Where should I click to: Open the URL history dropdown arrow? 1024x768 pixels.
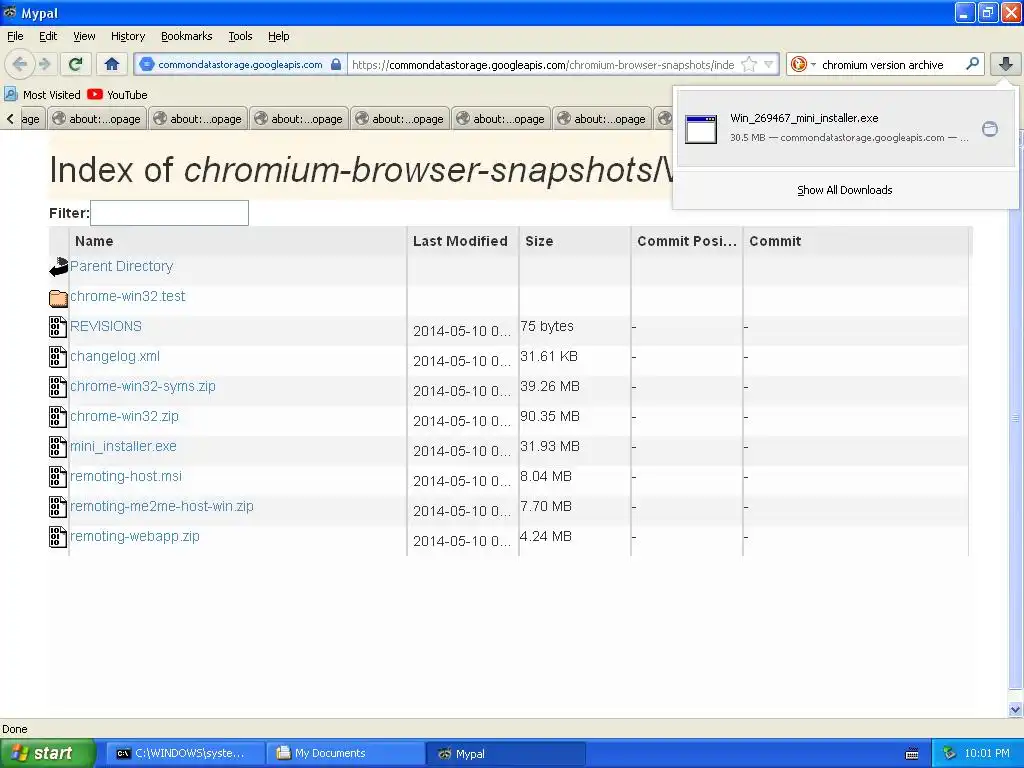click(769, 64)
